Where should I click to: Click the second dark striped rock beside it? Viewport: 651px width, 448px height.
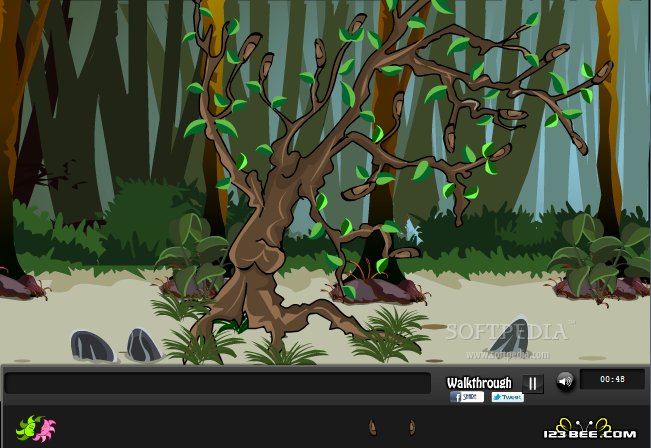(x=144, y=345)
